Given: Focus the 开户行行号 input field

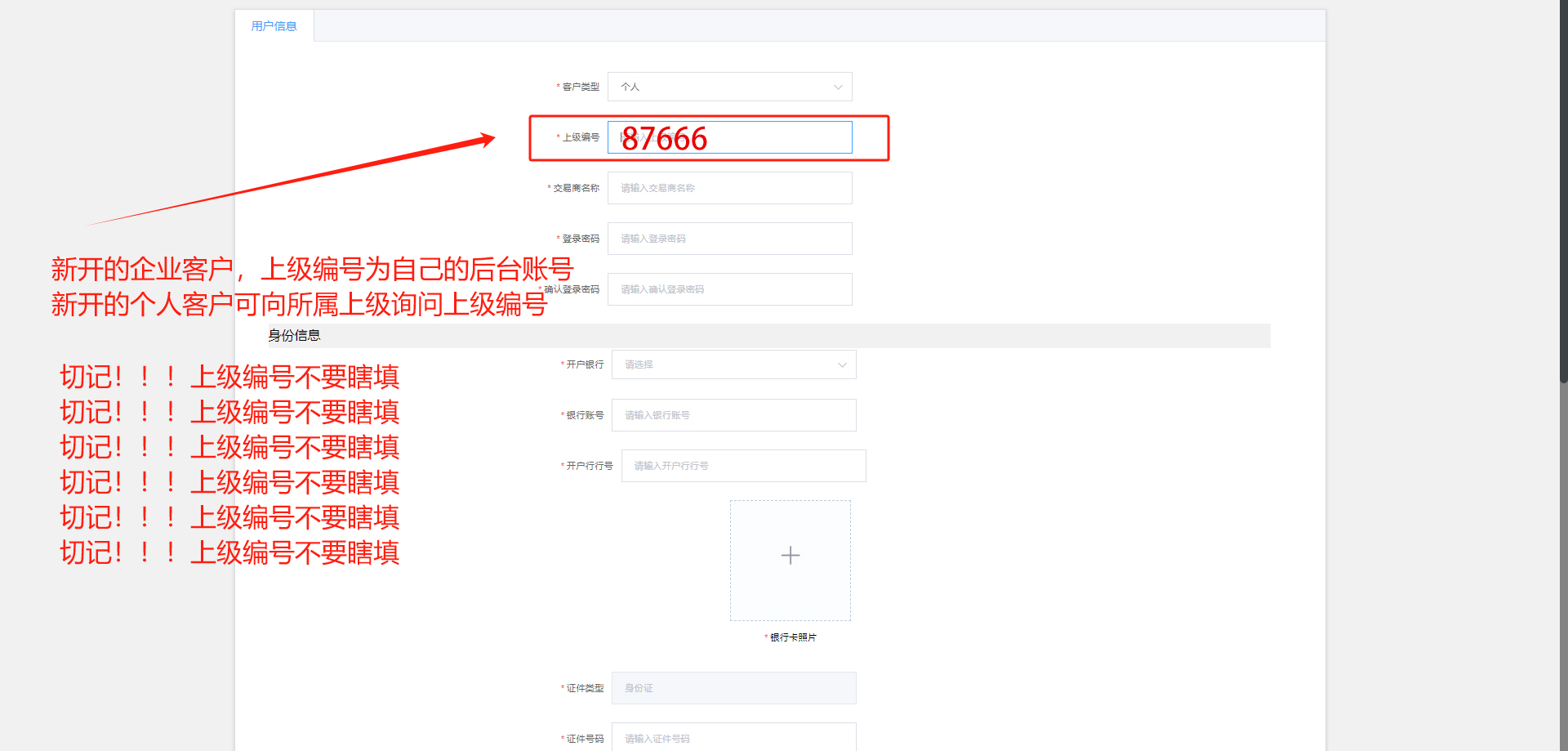Looking at the screenshot, I should point(743,466).
